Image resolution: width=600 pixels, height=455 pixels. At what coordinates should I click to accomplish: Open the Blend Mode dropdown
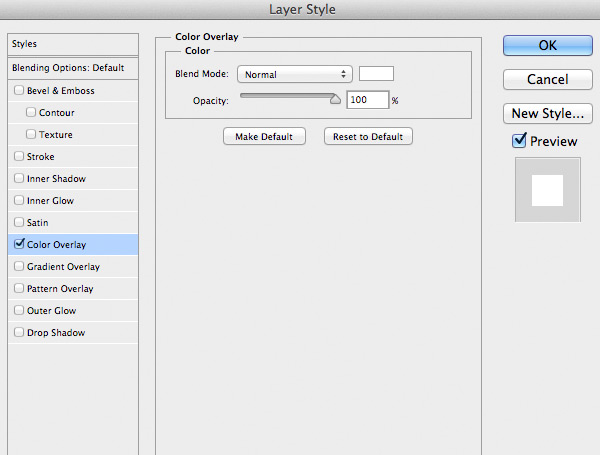click(x=295, y=74)
